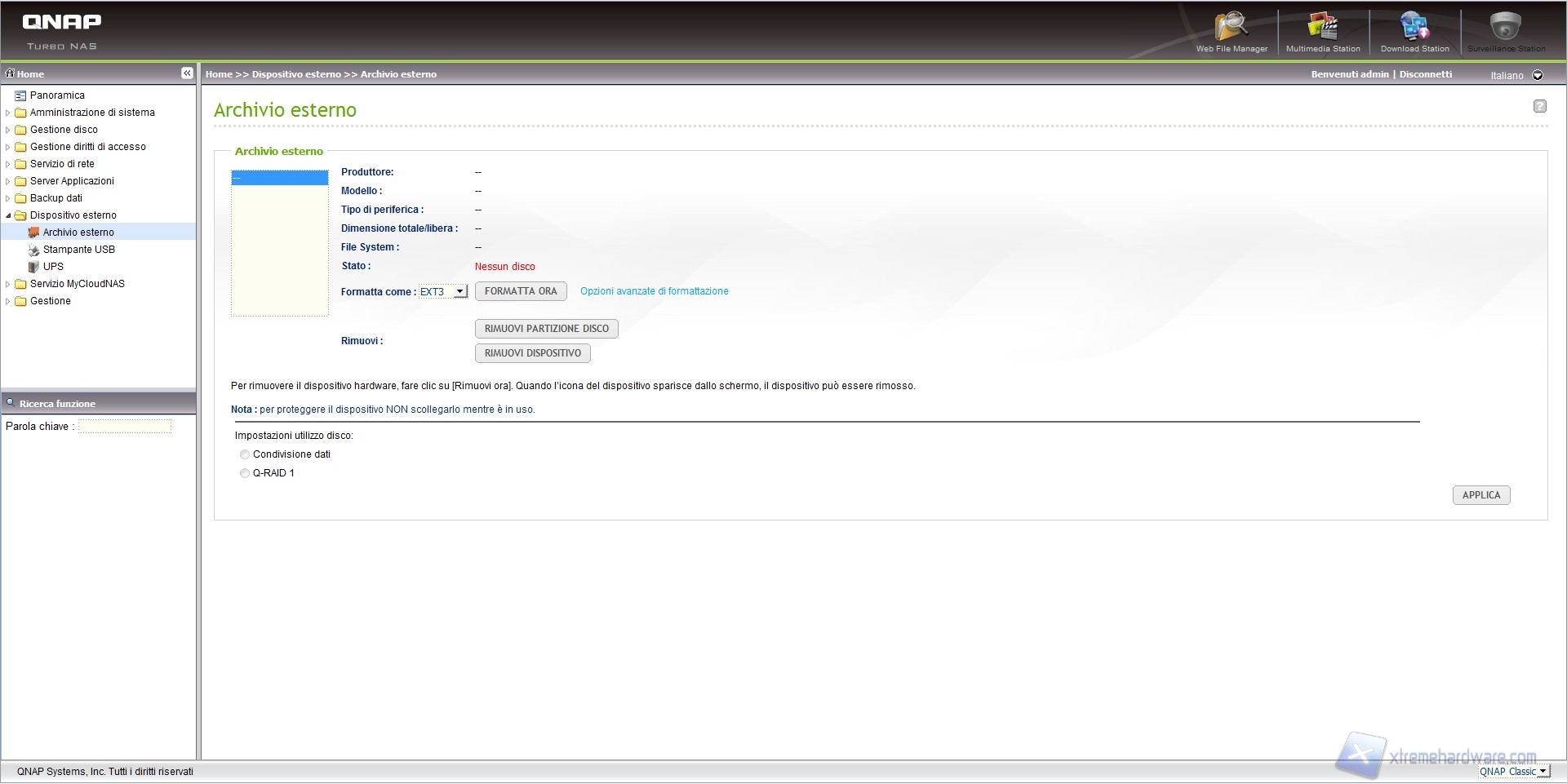Click the UPS icon in tree

(33, 267)
